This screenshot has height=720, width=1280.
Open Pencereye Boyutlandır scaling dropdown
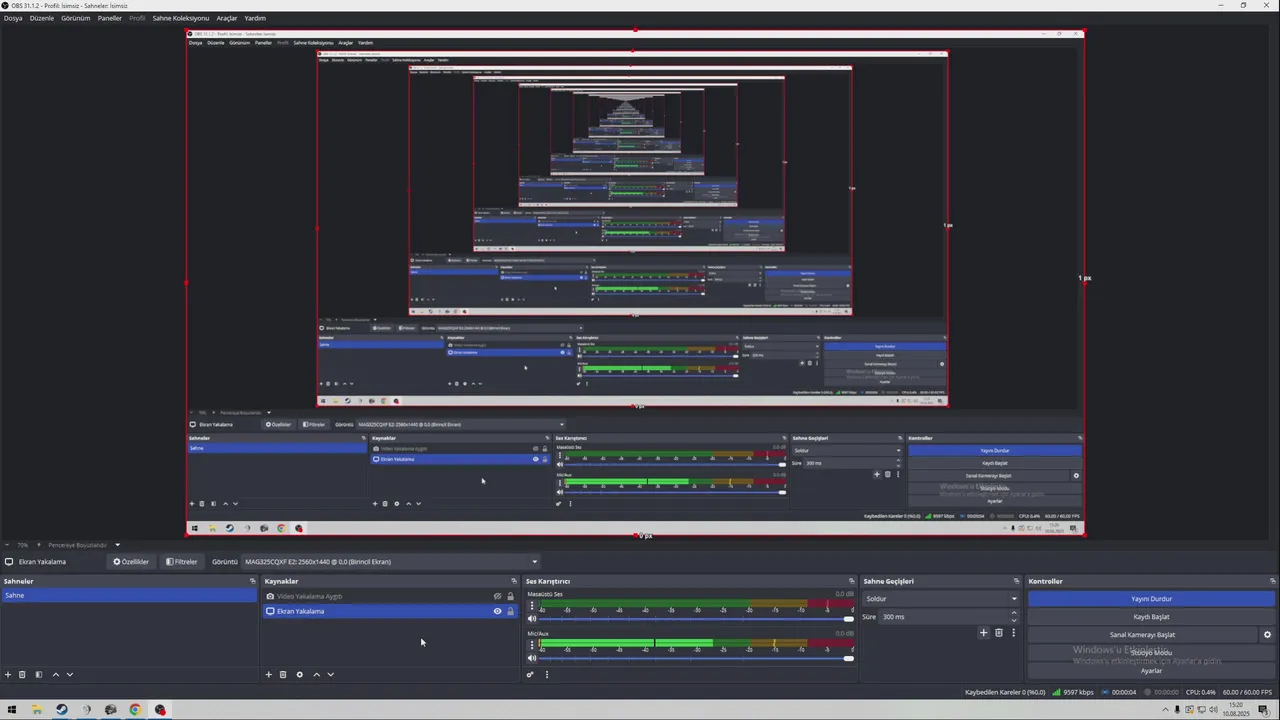84,545
